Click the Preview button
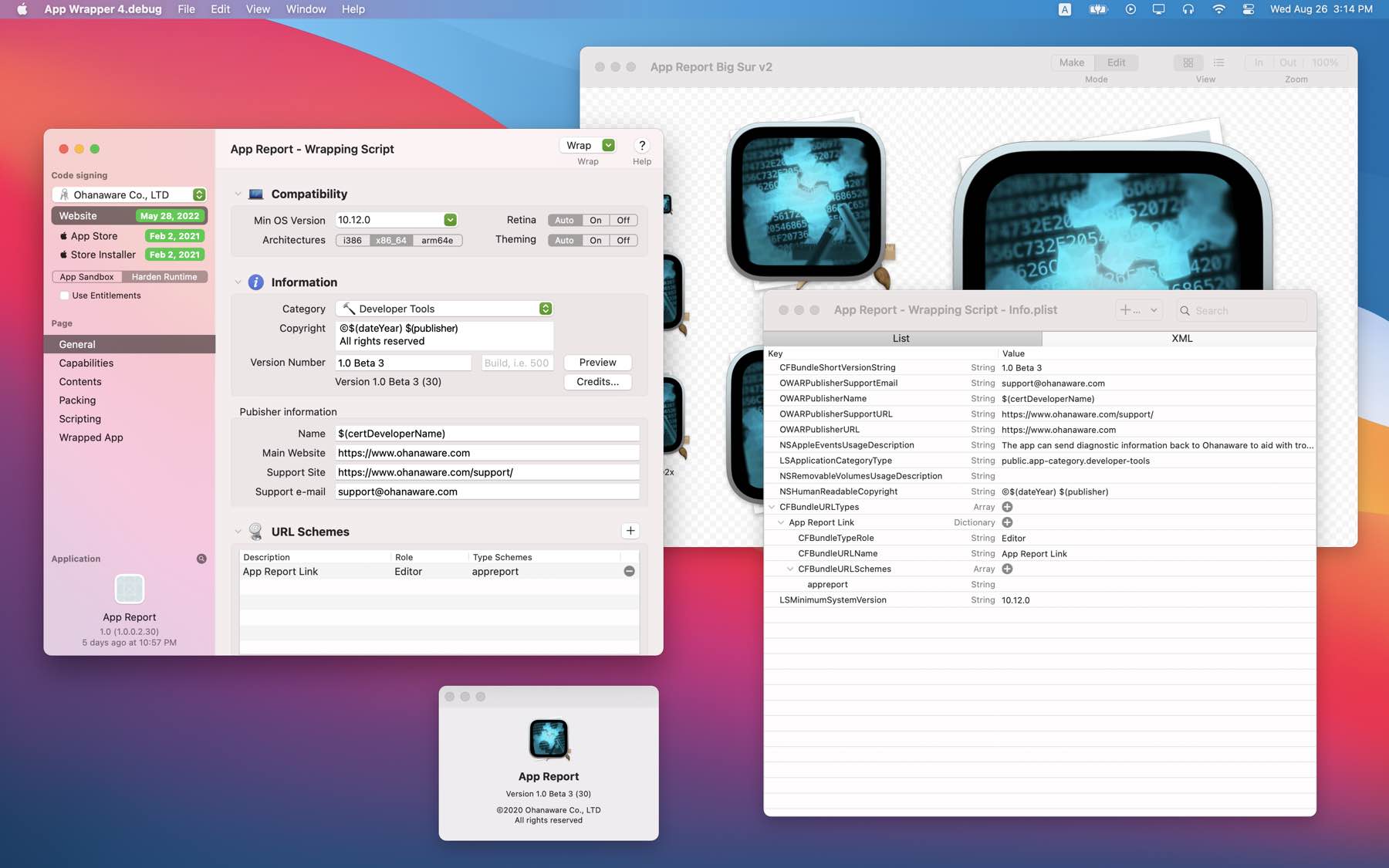The height and width of the screenshot is (868, 1389). pos(598,363)
